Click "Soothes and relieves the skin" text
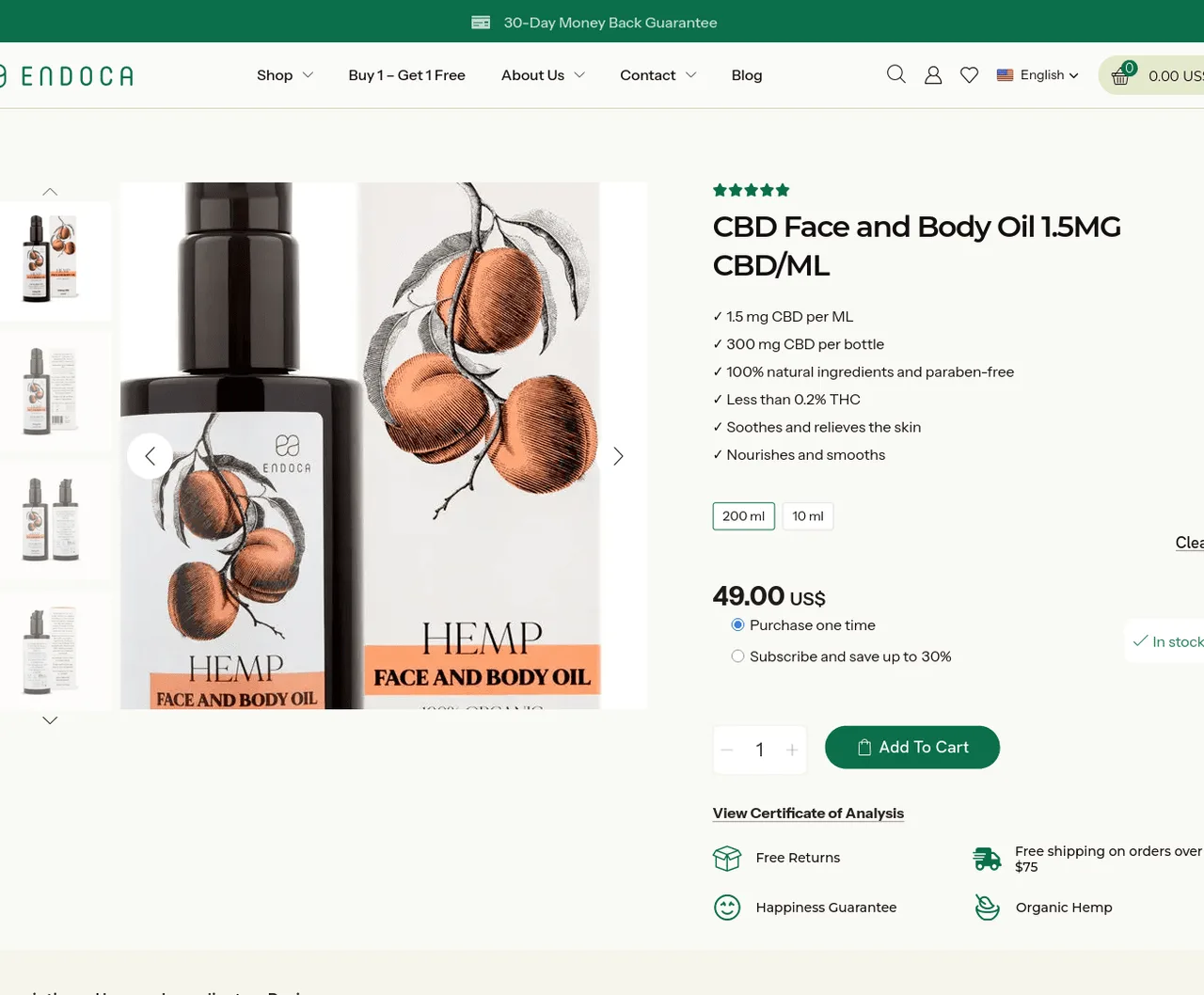Image resolution: width=1204 pixels, height=995 pixels. 823,427
